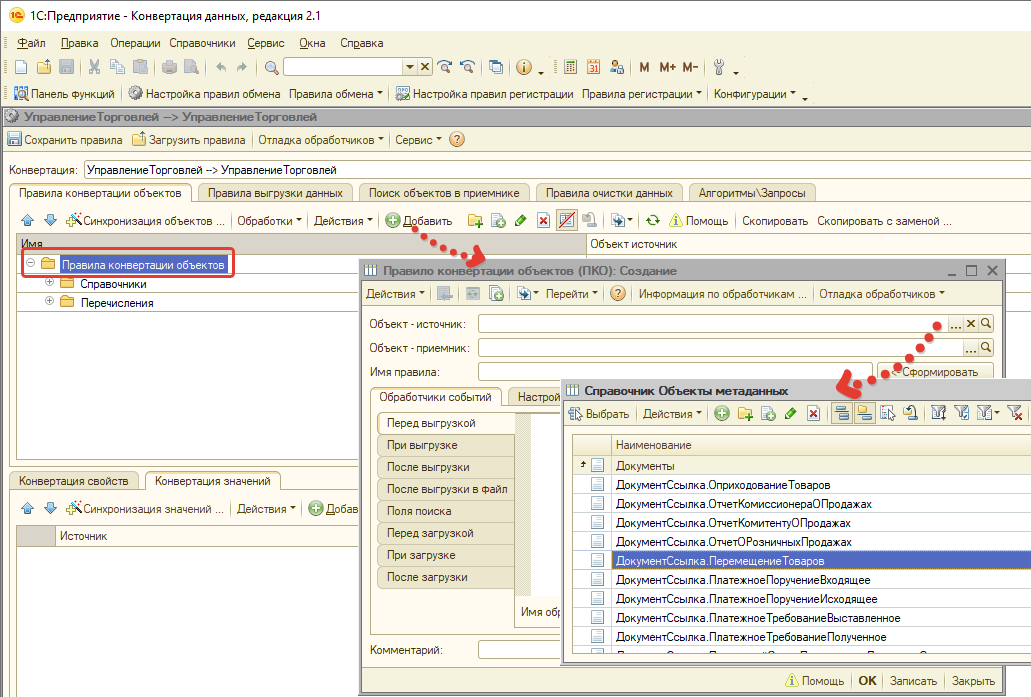The image size is (1031, 697).
Task: Click Панель функций toolbar button
Action: pyautogui.click(x=64, y=94)
